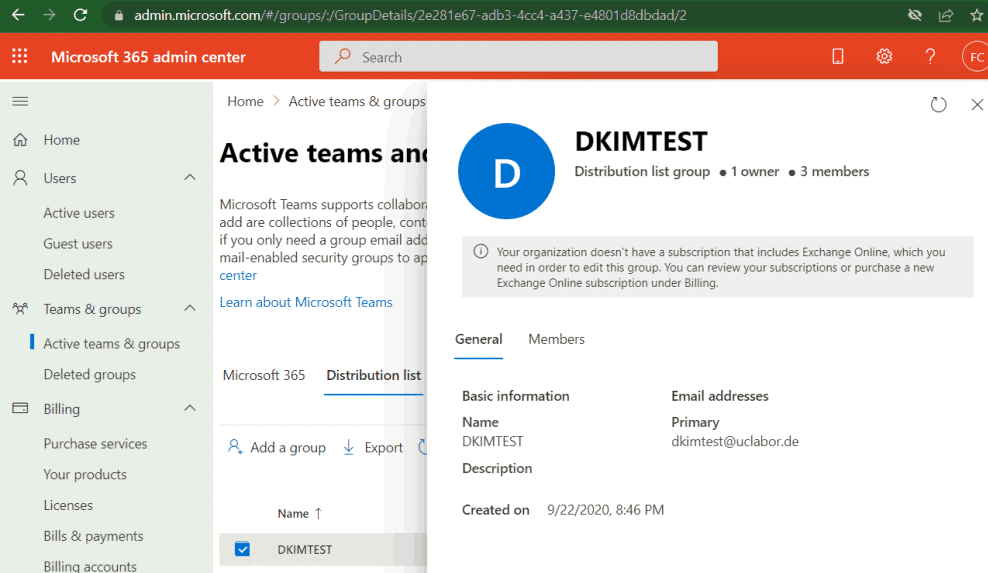Open the mobile app phone icon
988x573 pixels.
pos(837,57)
